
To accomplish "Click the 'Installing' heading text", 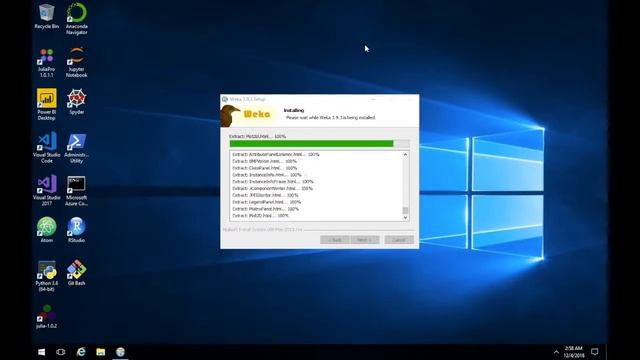I will click(x=294, y=111).
